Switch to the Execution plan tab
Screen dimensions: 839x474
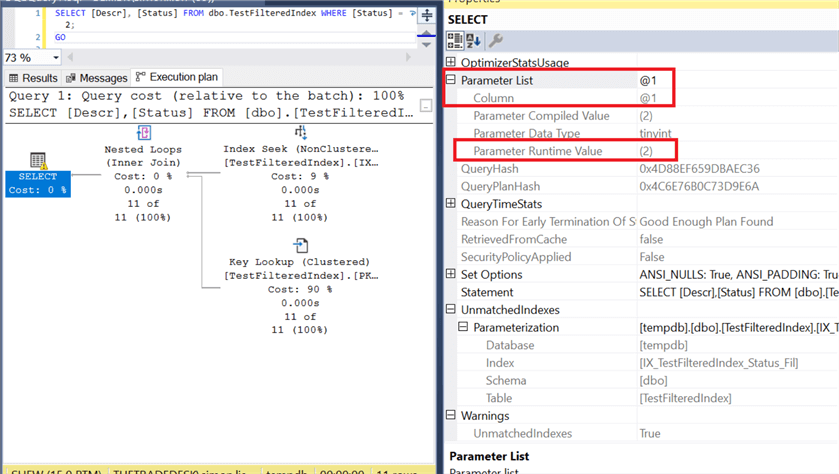pyautogui.click(x=177, y=77)
